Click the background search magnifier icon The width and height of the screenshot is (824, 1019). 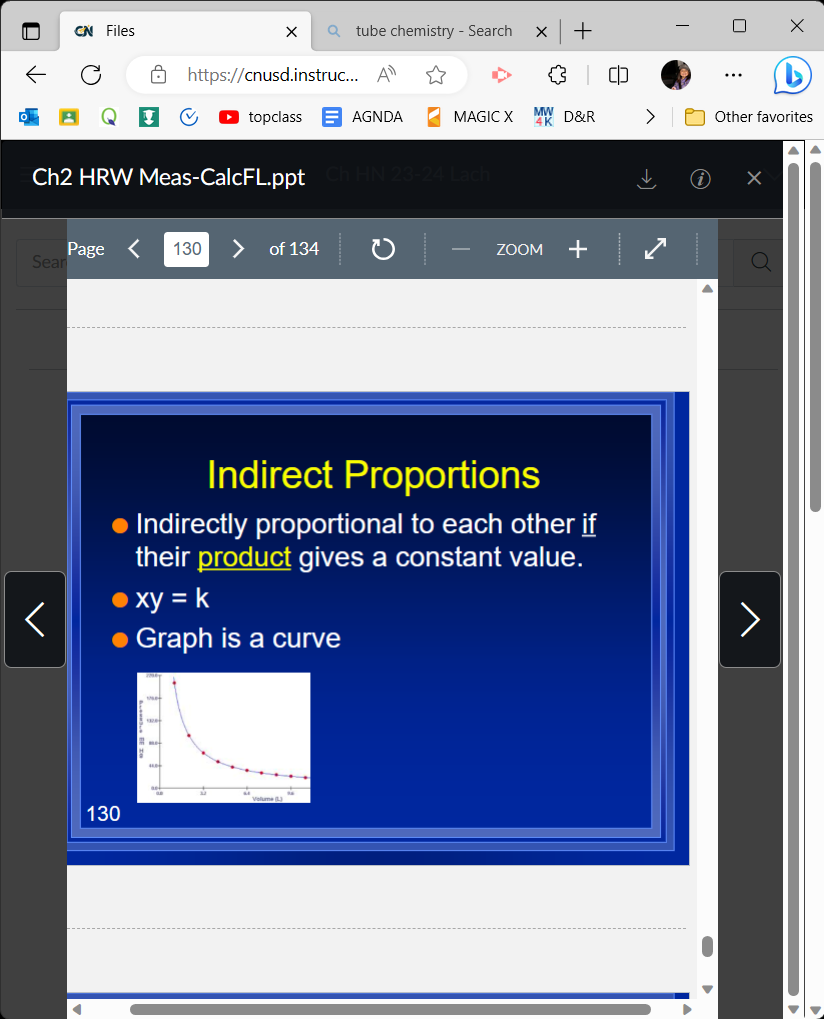[761, 262]
